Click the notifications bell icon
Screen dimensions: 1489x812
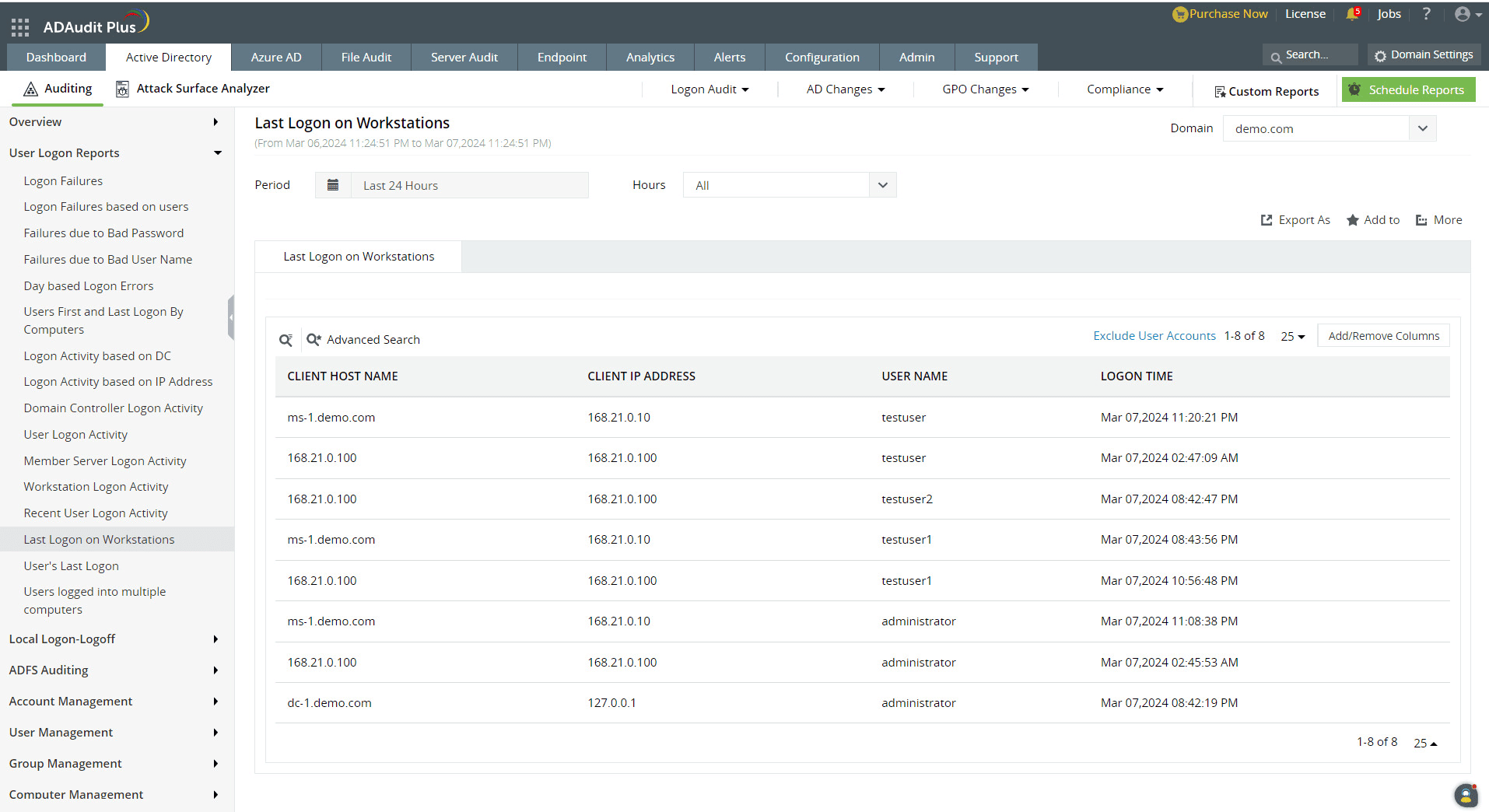point(1352,14)
